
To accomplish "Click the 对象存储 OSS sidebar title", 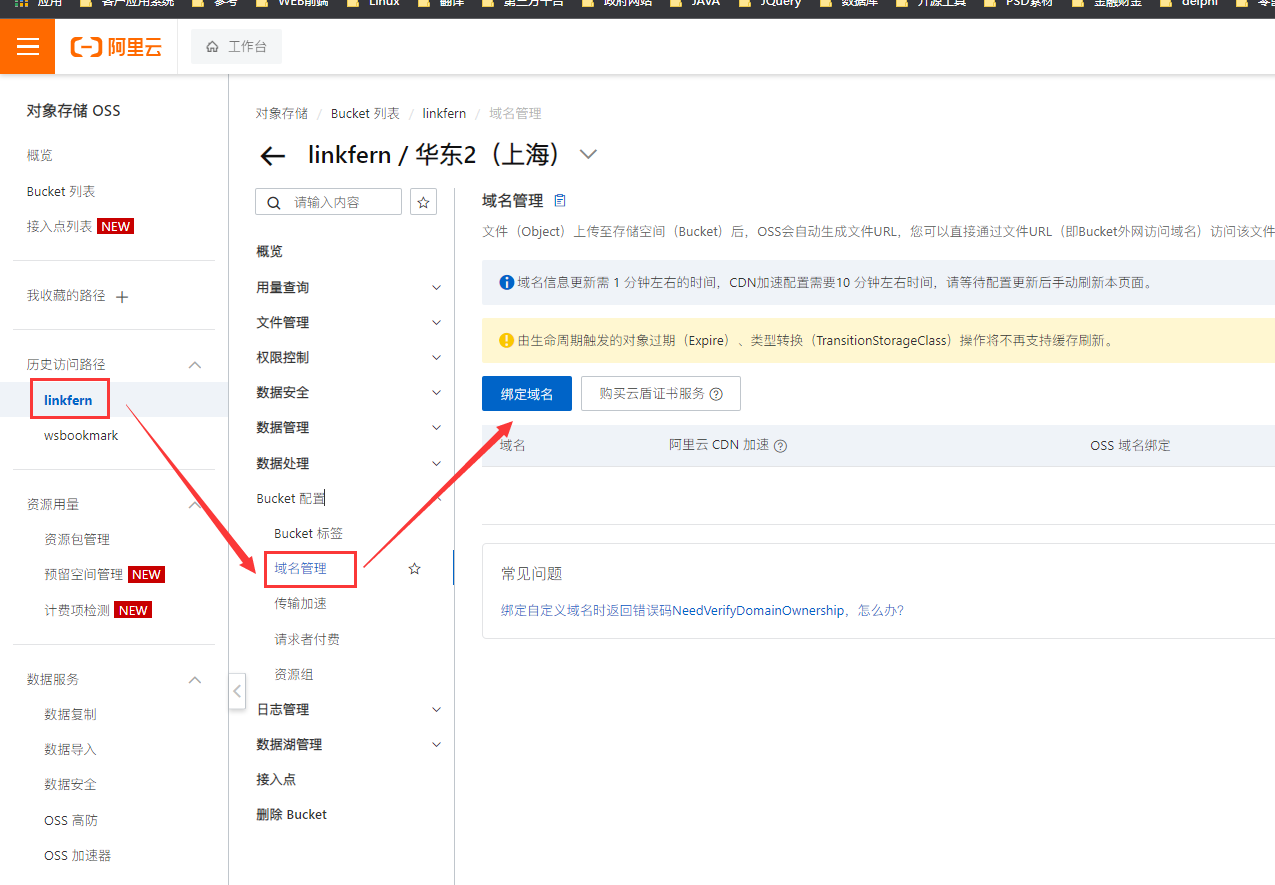I will click(73, 111).
